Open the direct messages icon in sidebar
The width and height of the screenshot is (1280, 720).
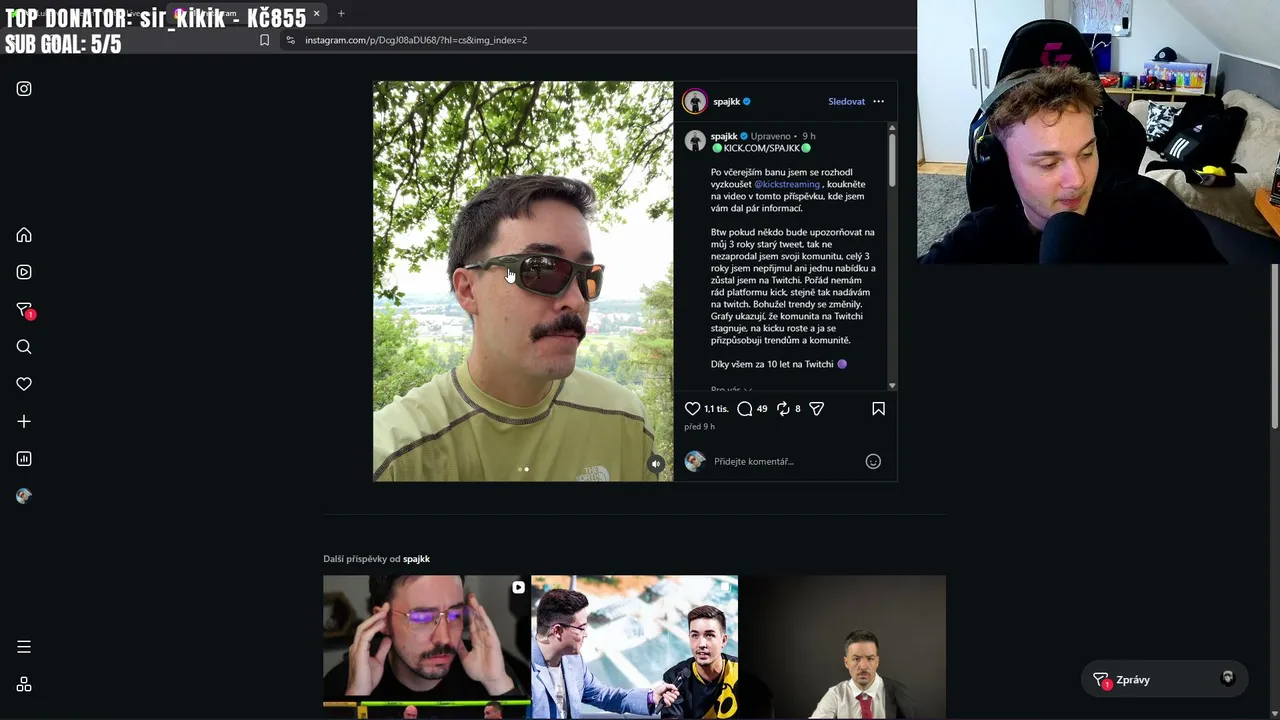point(25,310)
